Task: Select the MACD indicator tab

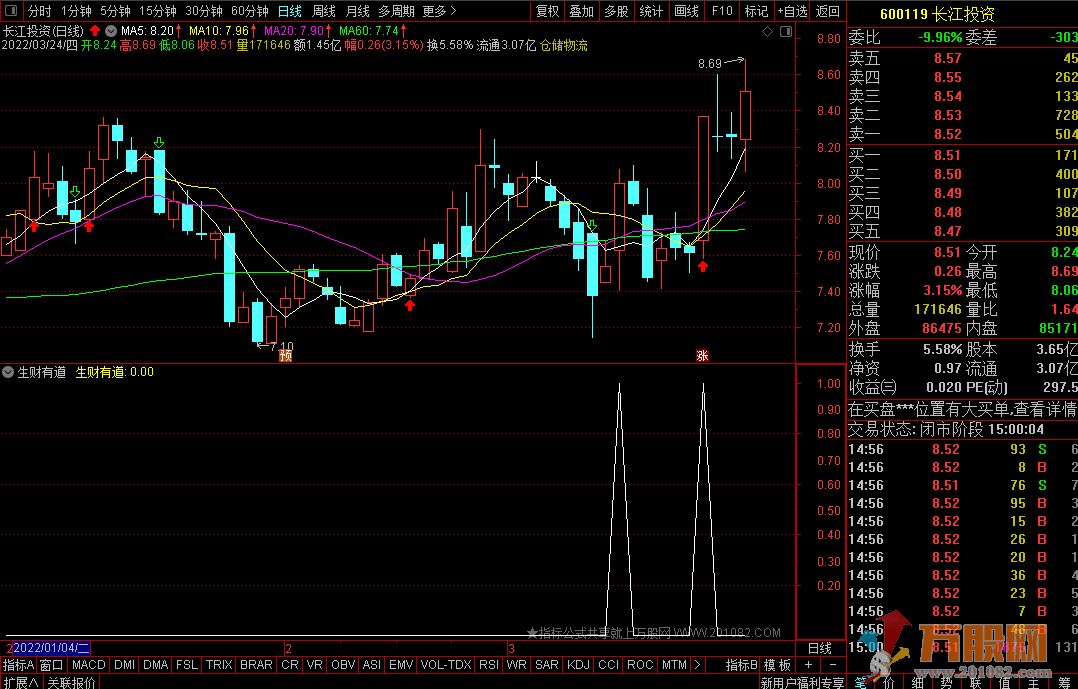Action: click(88, 665)
